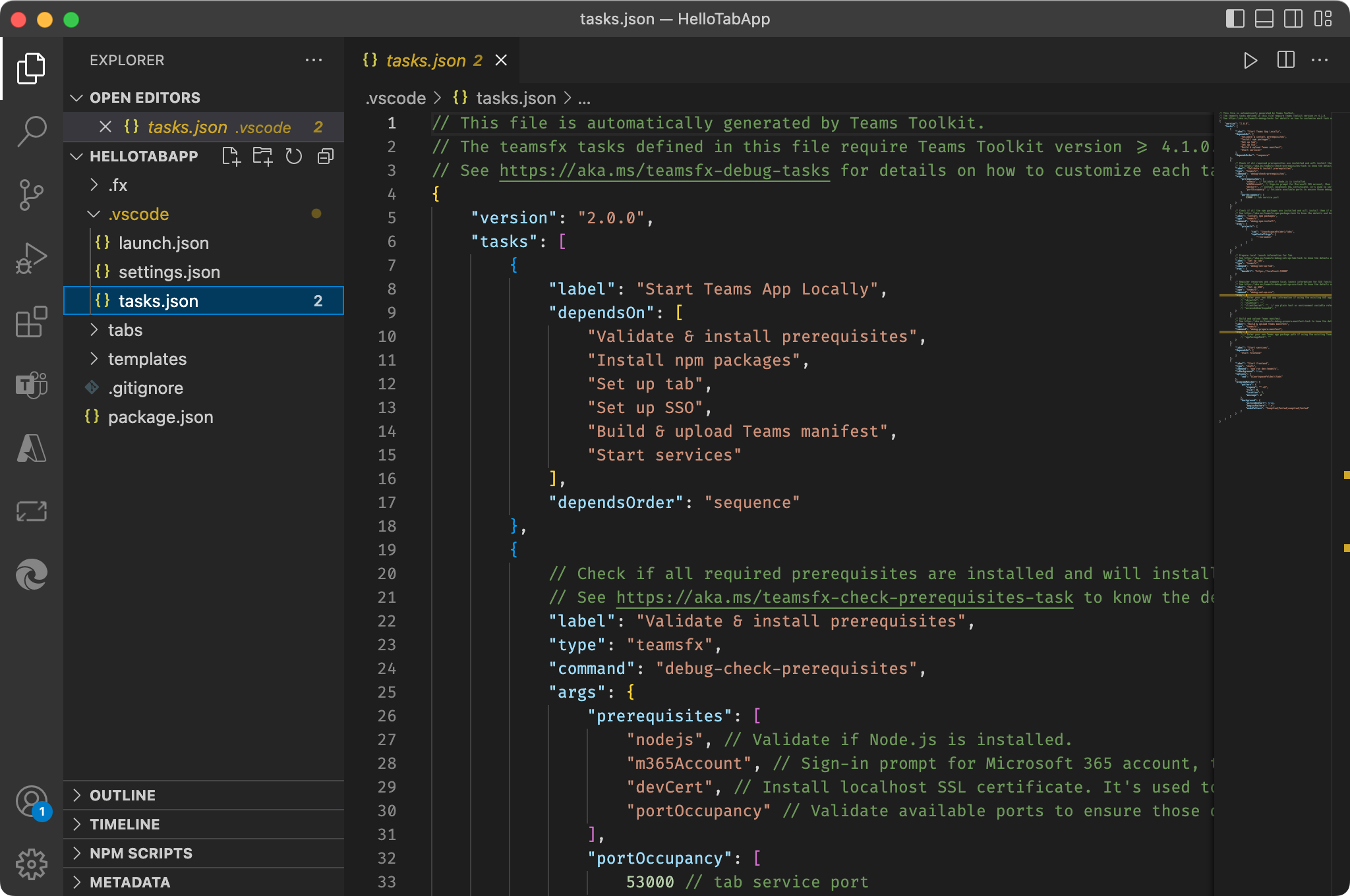Click the New File icon in Explorer
This screenshot has width=1350, height=896.
(x=231, y=156)
